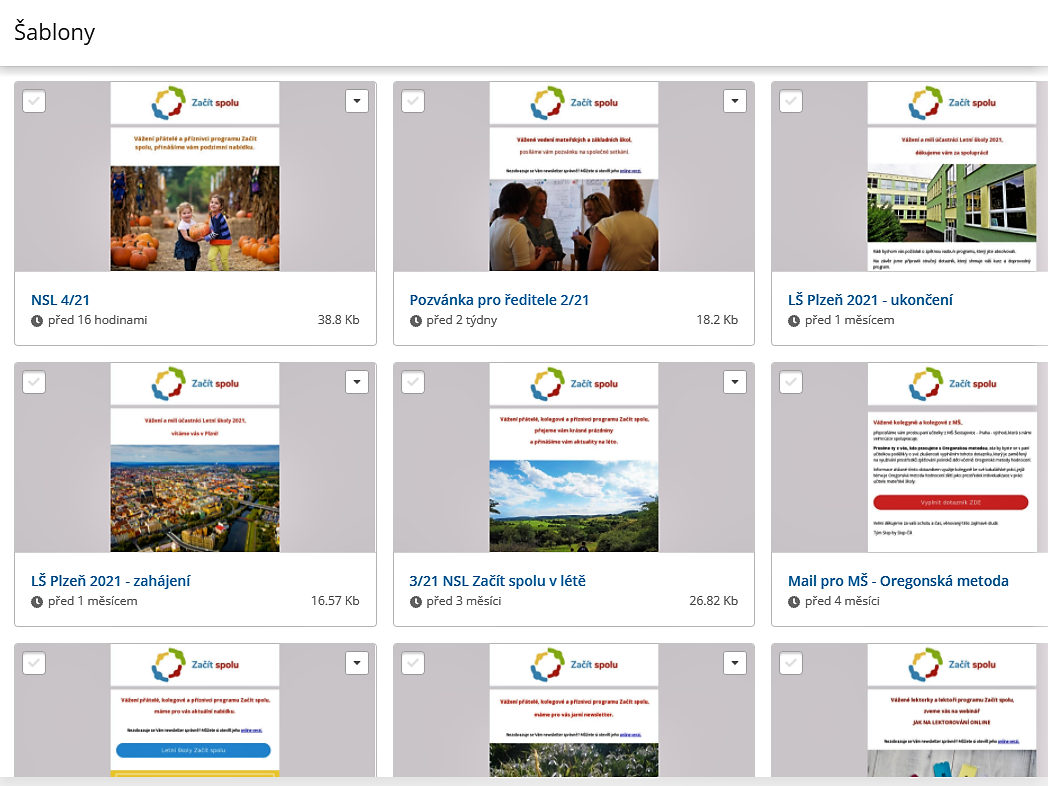Click the 'před 16 hodinami' timestamp
This screenshot has width=1048, height=786.
[98, 320]
